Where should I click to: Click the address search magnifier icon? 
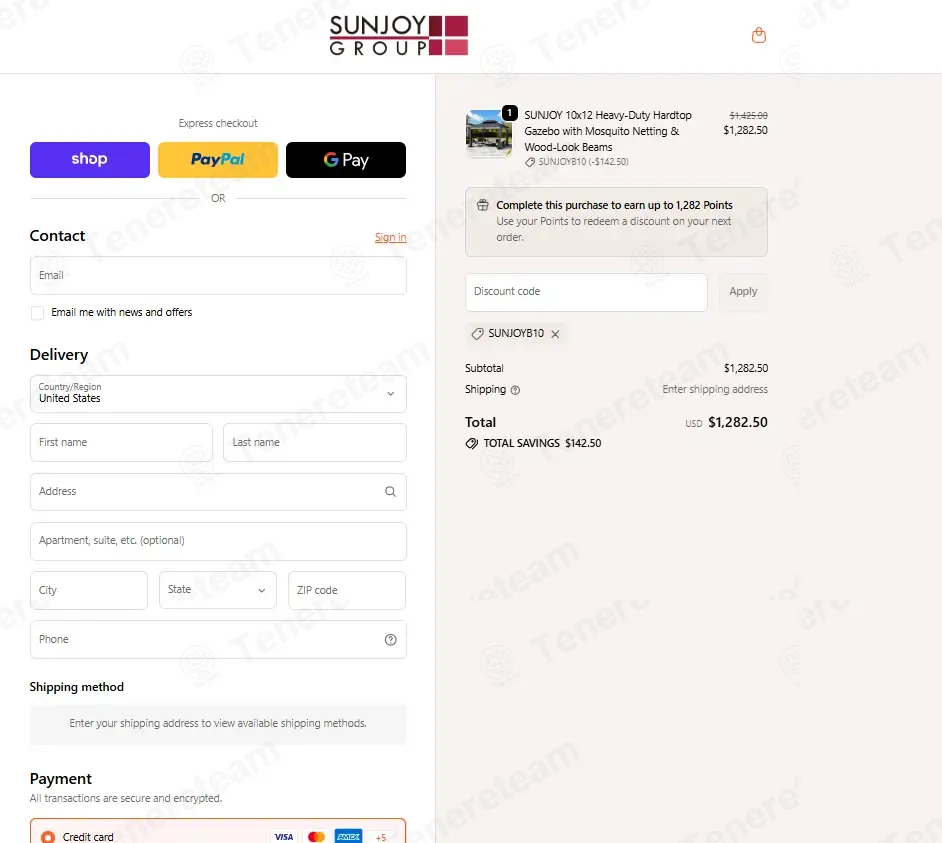(x=390, y=491)
